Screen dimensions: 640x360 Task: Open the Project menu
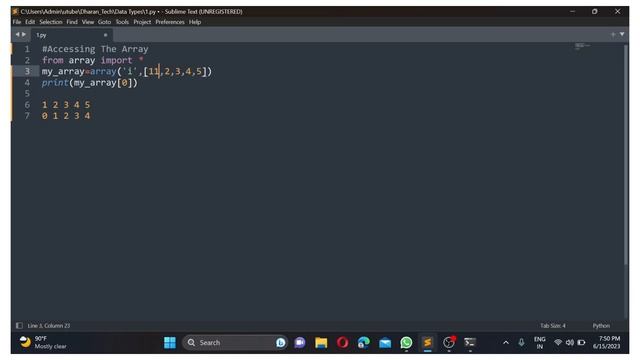[142, 22]
